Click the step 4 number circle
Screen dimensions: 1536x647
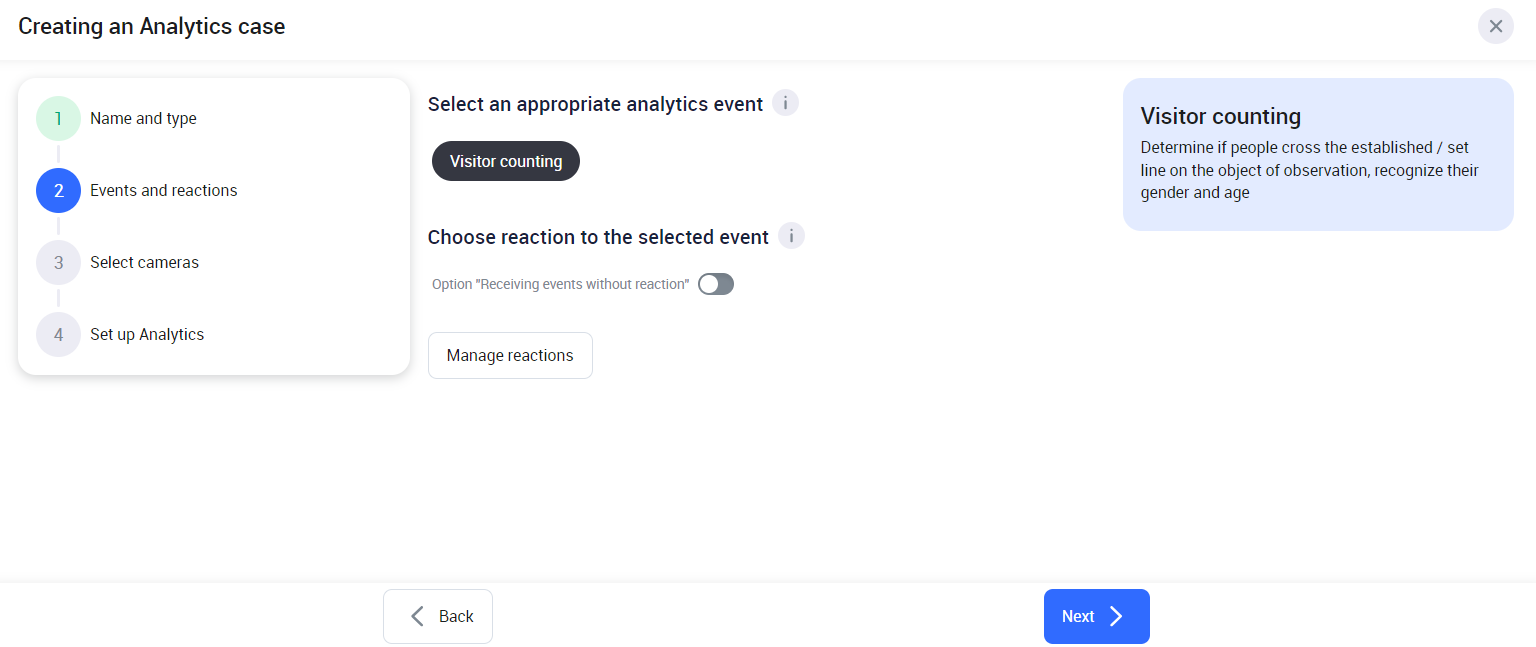point(58,335)
